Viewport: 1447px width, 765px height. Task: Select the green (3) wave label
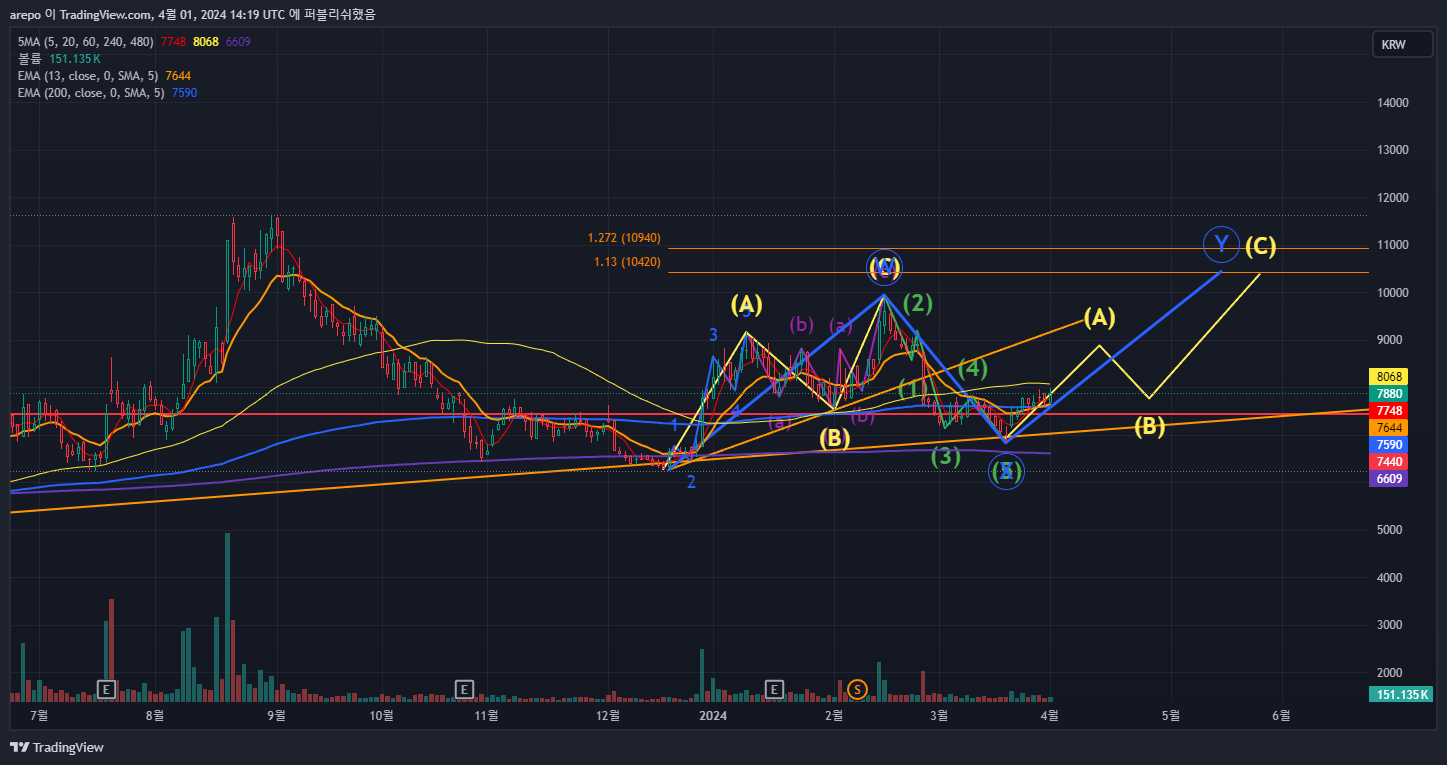tap(946, 457)
